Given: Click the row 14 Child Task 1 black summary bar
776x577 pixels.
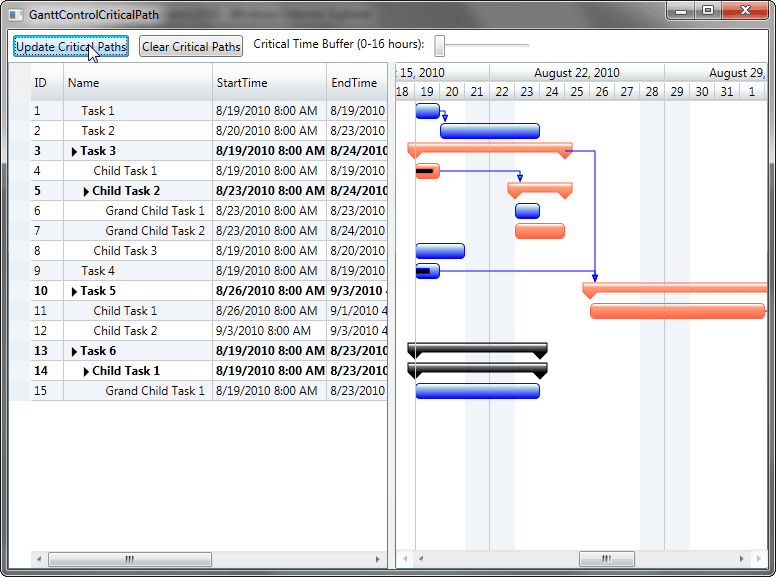Looking at the screenshot, I should pyautogui.click(x=478, y=368).
